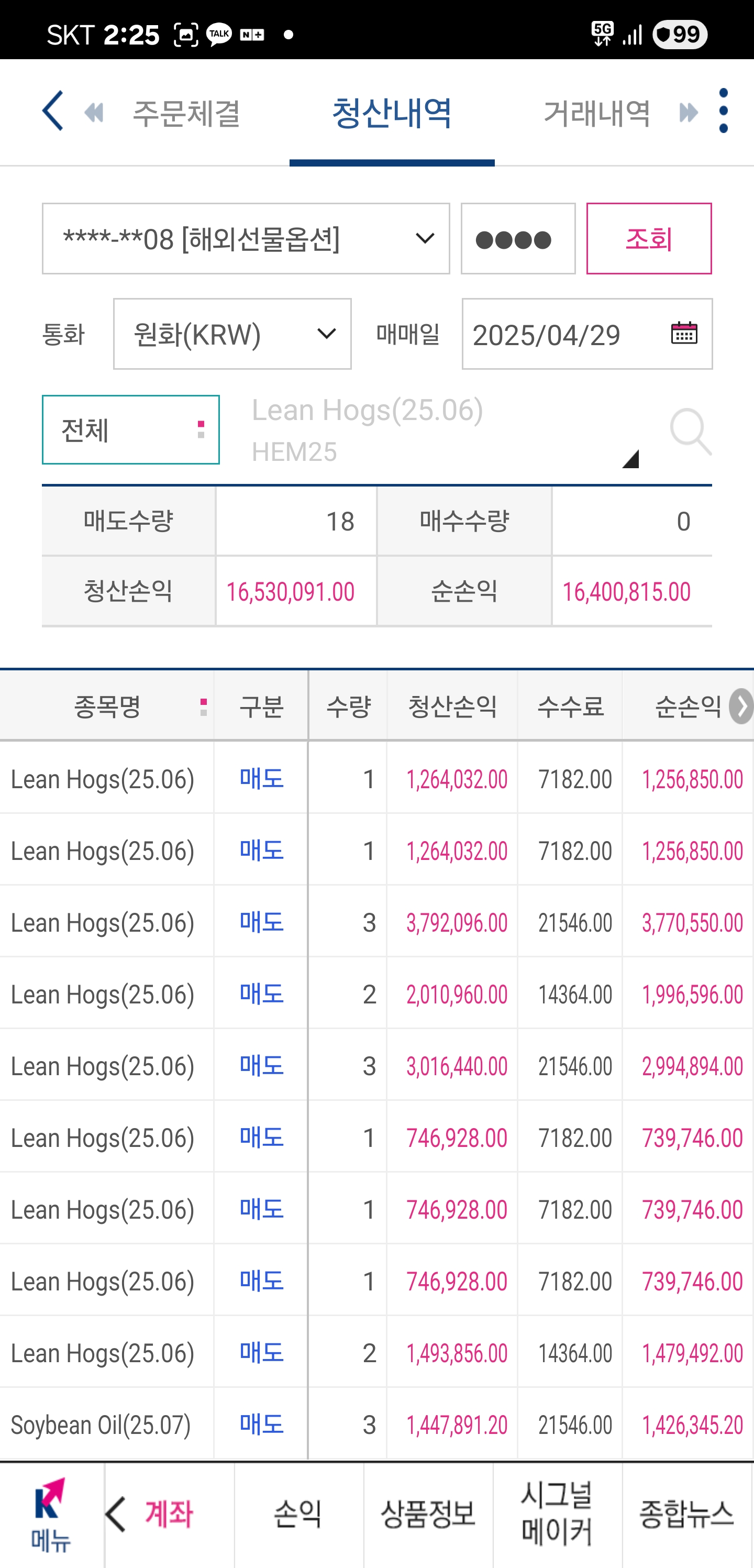Image resolution: width=754 pixels, height=1568 pixels.
Task: Select the Soybean Oil(25.07) row
Action: [376, 1425]
